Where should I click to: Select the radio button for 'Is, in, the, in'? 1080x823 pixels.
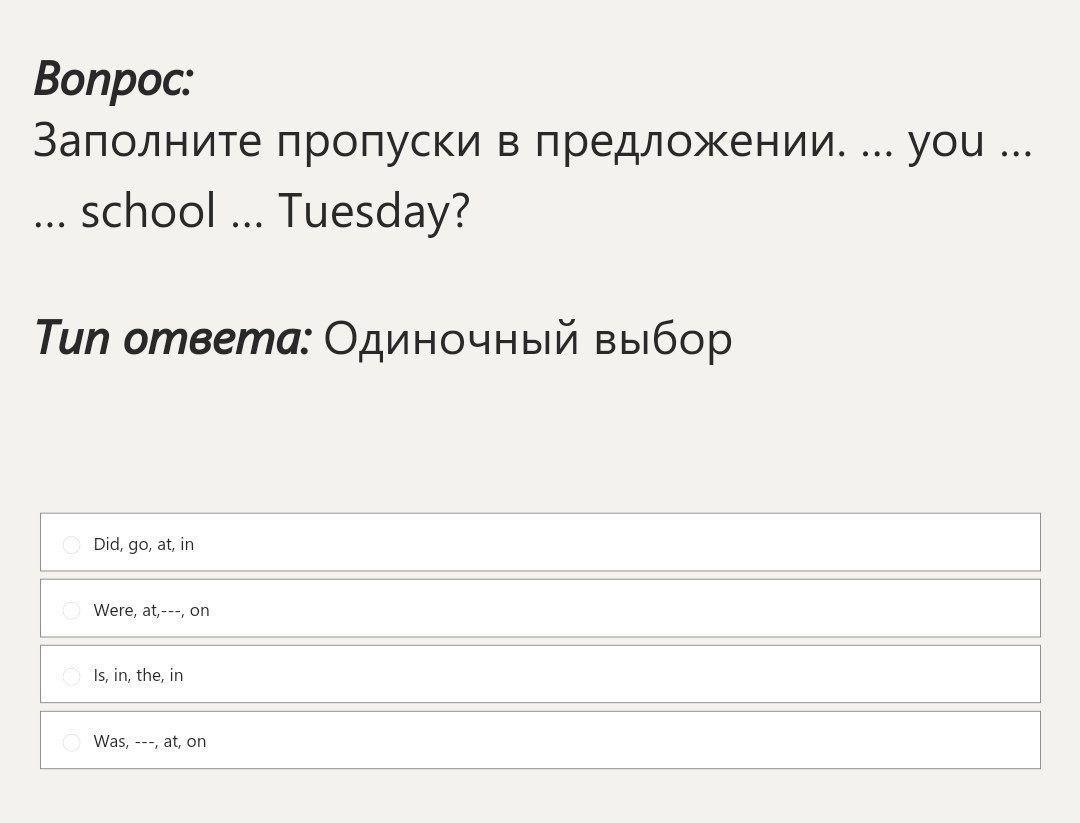tap(71, 677)
